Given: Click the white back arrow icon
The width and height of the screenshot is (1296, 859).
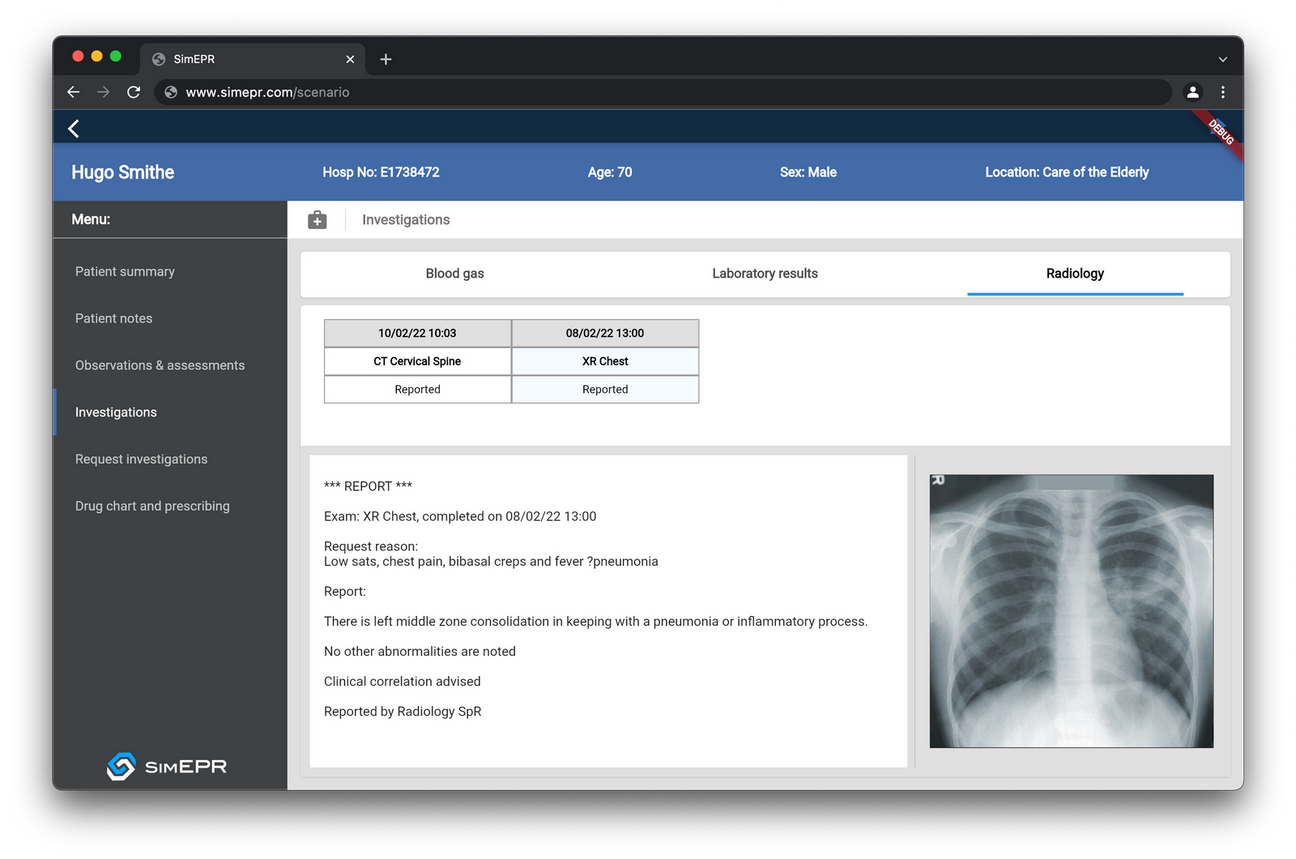Looking at the screenshot, I should 73,128.
